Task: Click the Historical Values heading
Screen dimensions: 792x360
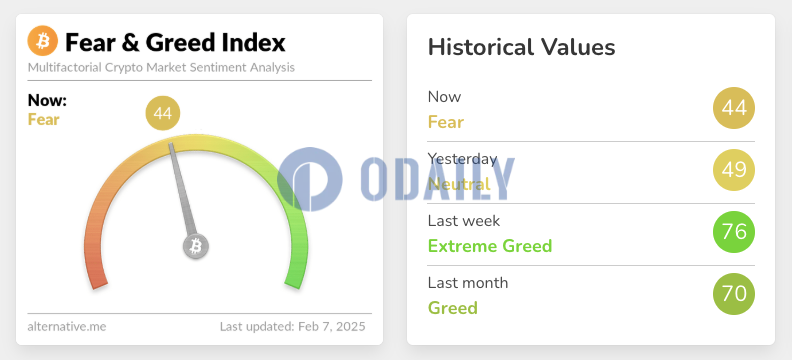Action: point(521,47)
